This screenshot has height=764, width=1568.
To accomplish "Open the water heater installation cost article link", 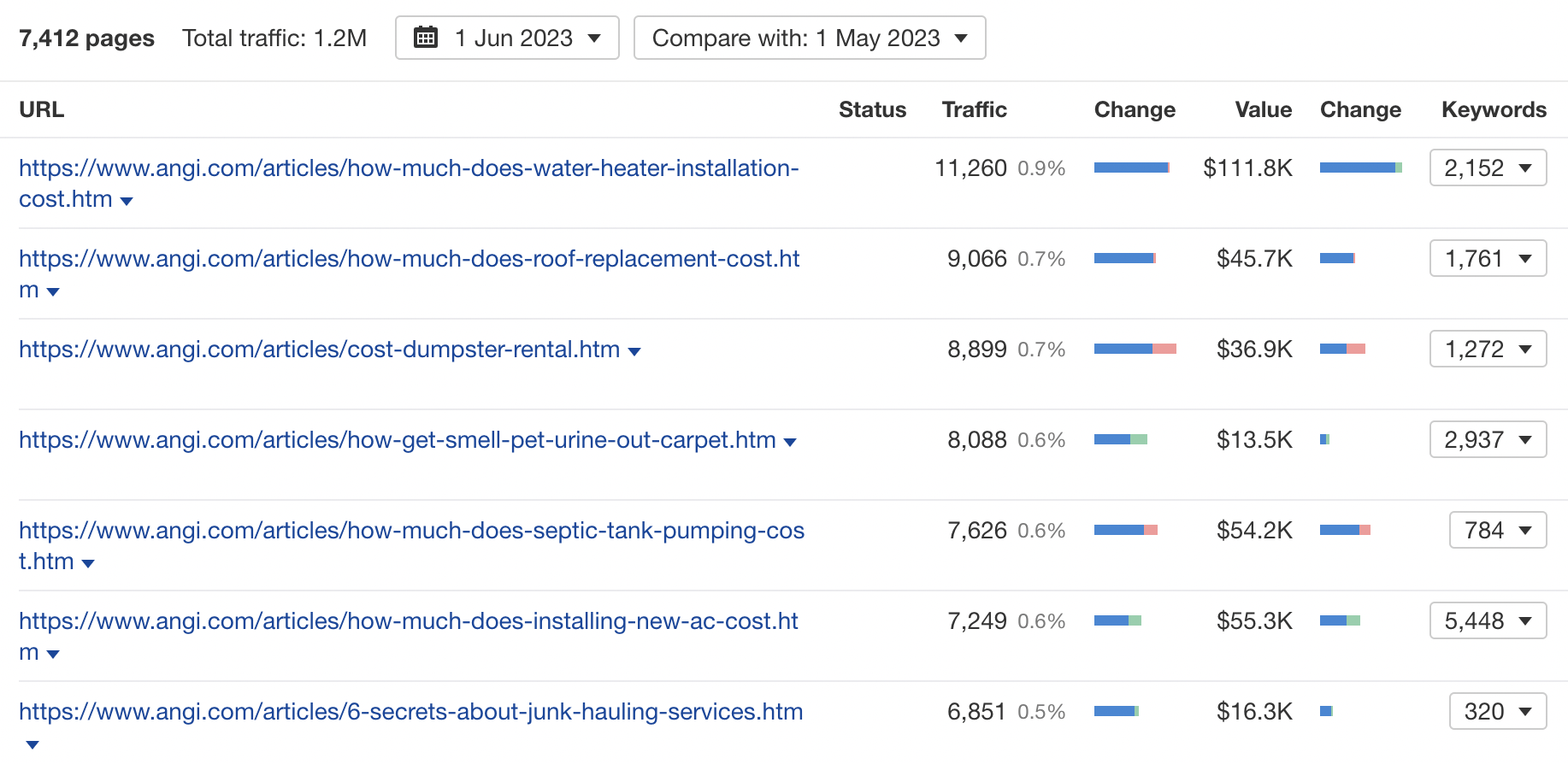I will coord(409,168).
